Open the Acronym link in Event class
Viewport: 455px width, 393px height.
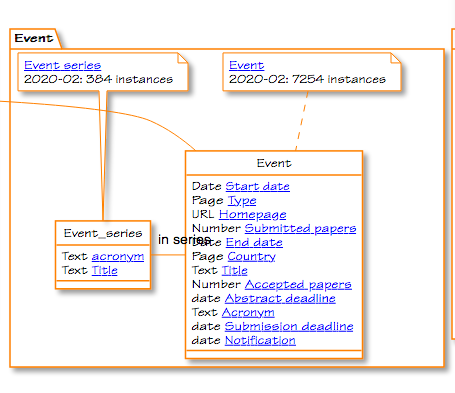coord(248,312)
